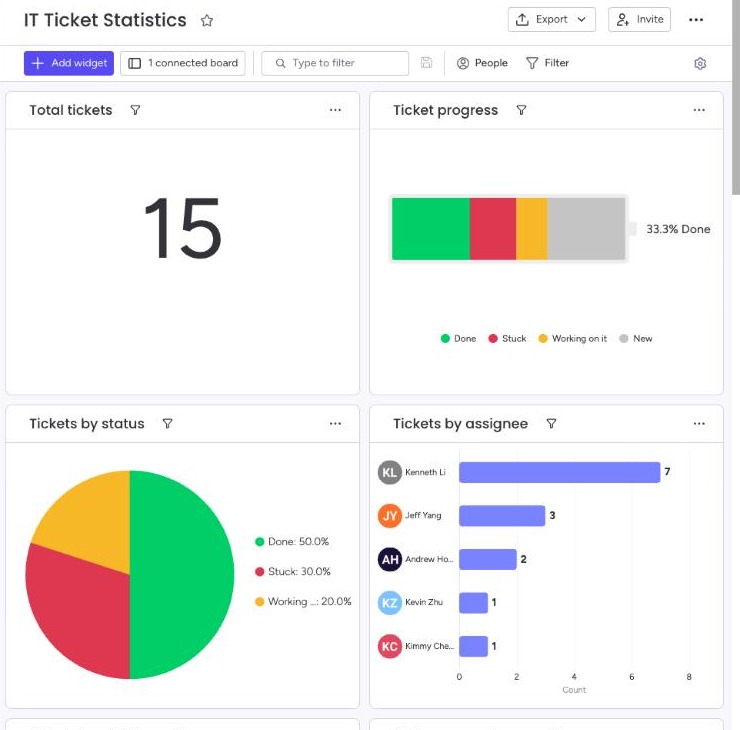The width and height of the screenshot is (740, 730).
Task: Toggle the Stuck: 30.0% pie legend
Action: click(293, 572)
